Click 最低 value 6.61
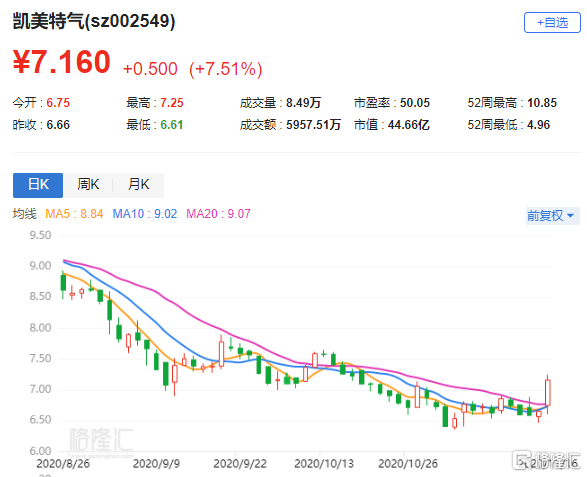Screen dimensions: 587x477 (172, 125)
